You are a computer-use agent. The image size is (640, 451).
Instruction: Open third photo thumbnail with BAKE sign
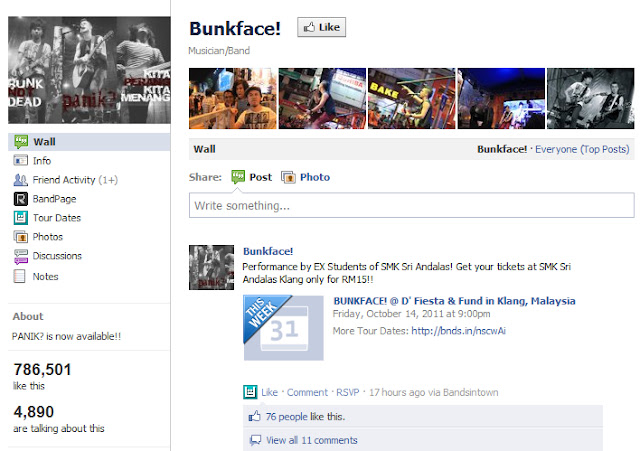click(411, 98)
